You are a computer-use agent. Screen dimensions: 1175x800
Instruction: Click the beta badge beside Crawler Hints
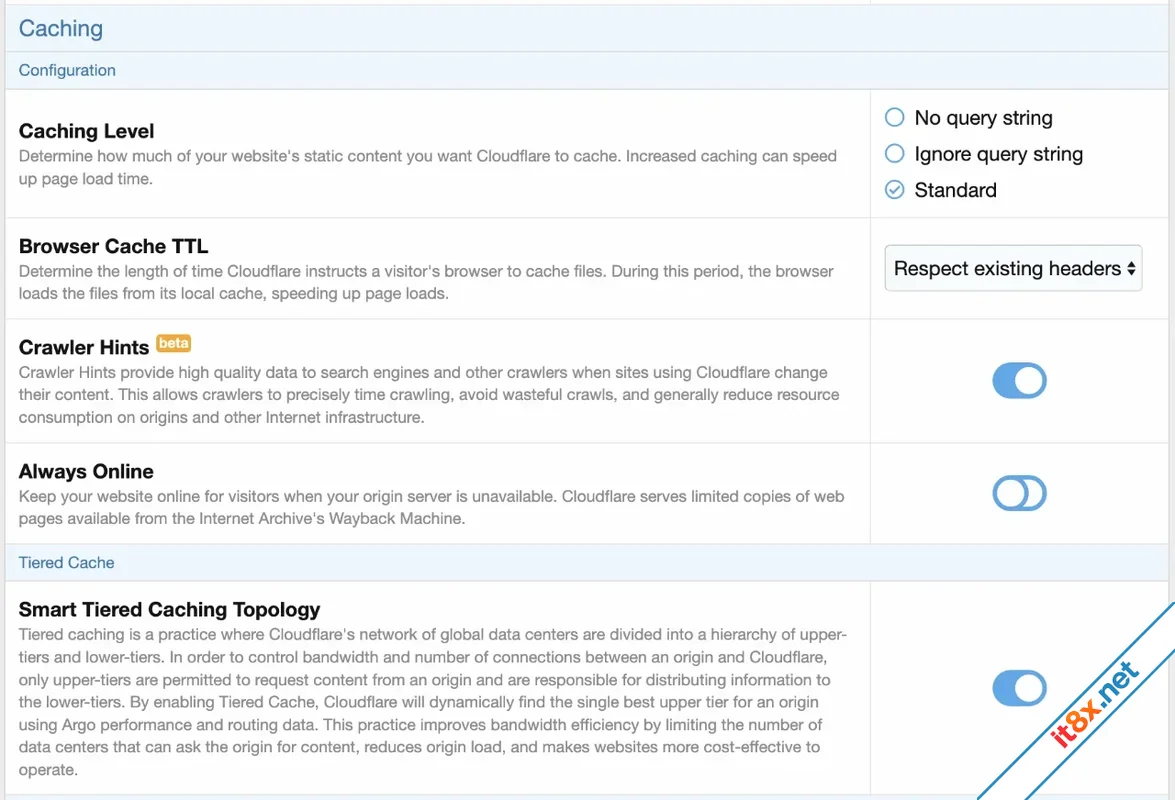click(174, 343)
